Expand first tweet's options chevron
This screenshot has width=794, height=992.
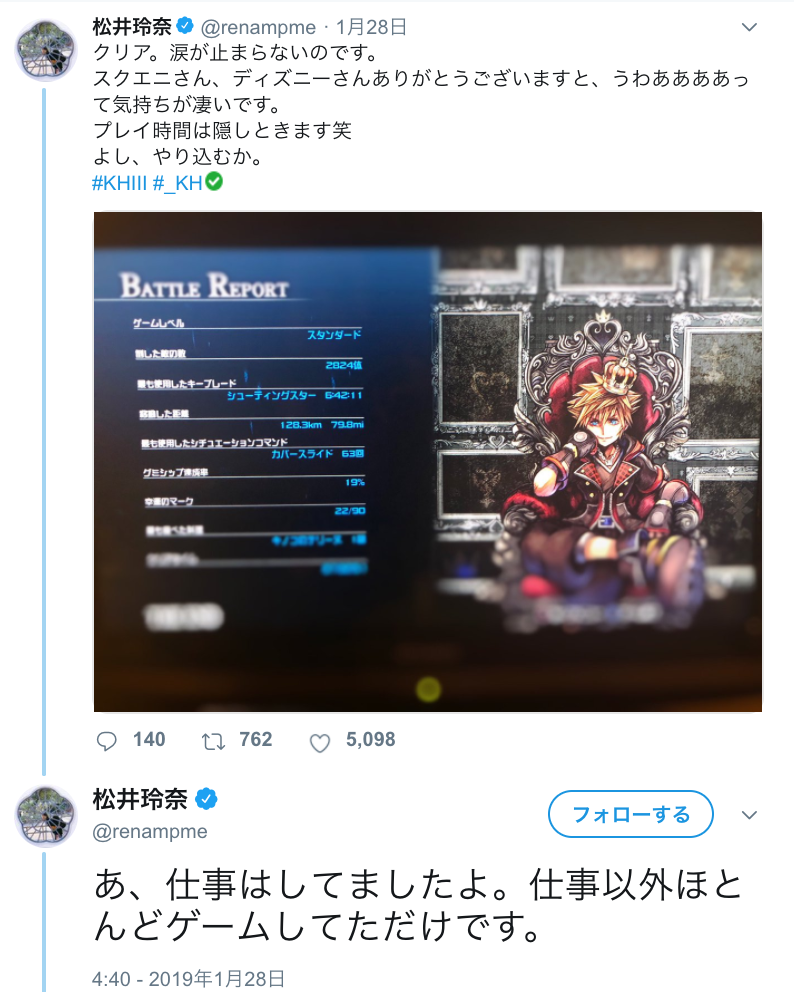coord(749,27)
